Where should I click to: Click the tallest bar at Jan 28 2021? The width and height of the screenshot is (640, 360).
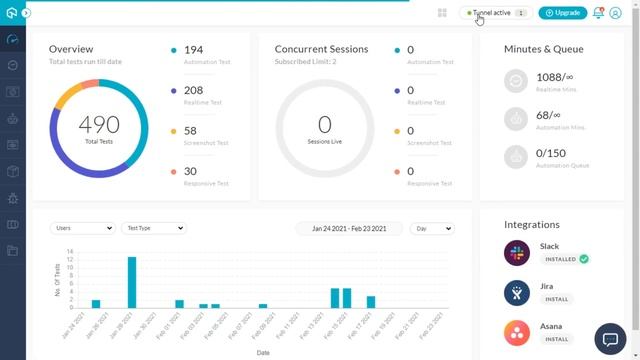132,282
